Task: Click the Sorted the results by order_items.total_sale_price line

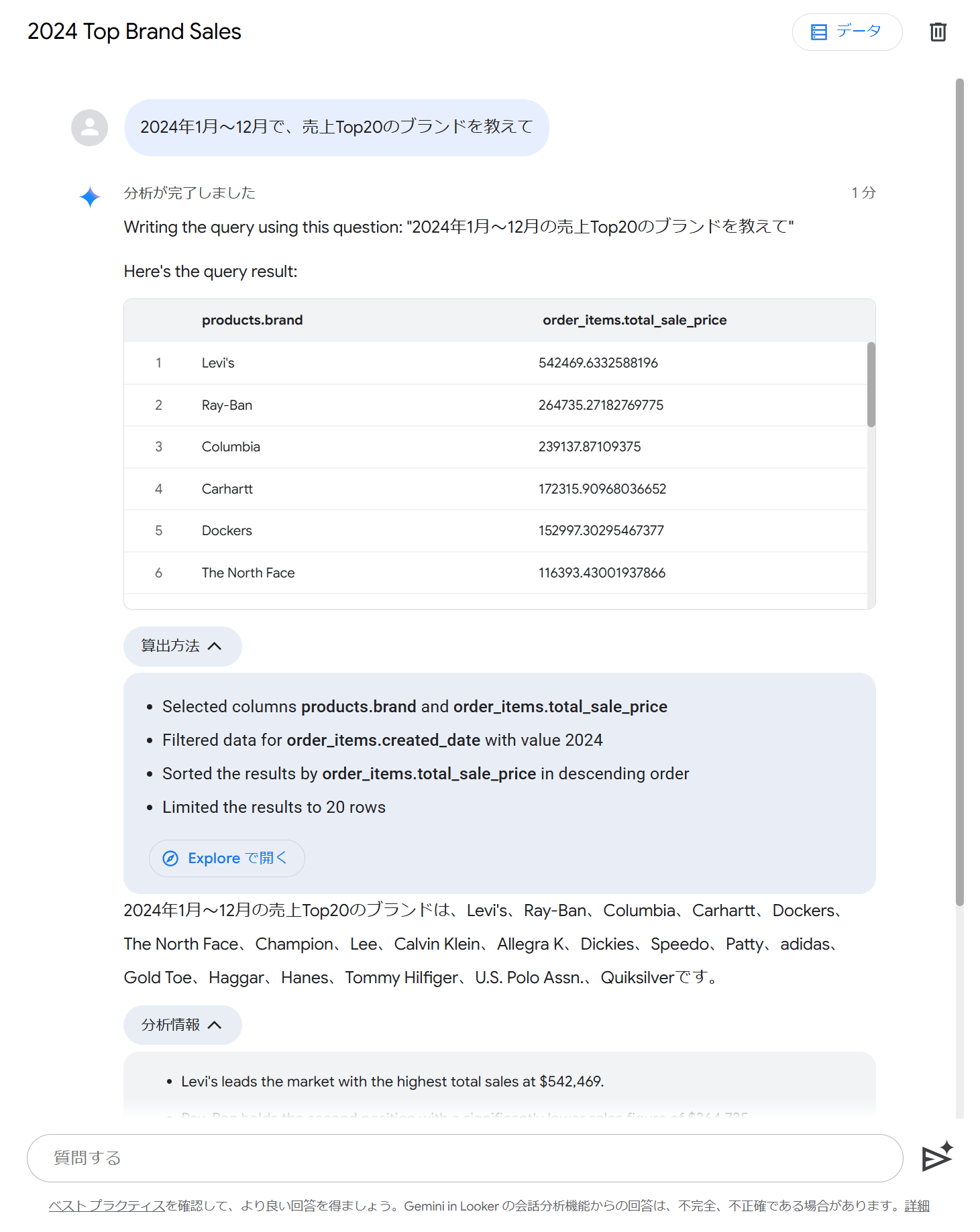Action: click(x=425, y=774)
